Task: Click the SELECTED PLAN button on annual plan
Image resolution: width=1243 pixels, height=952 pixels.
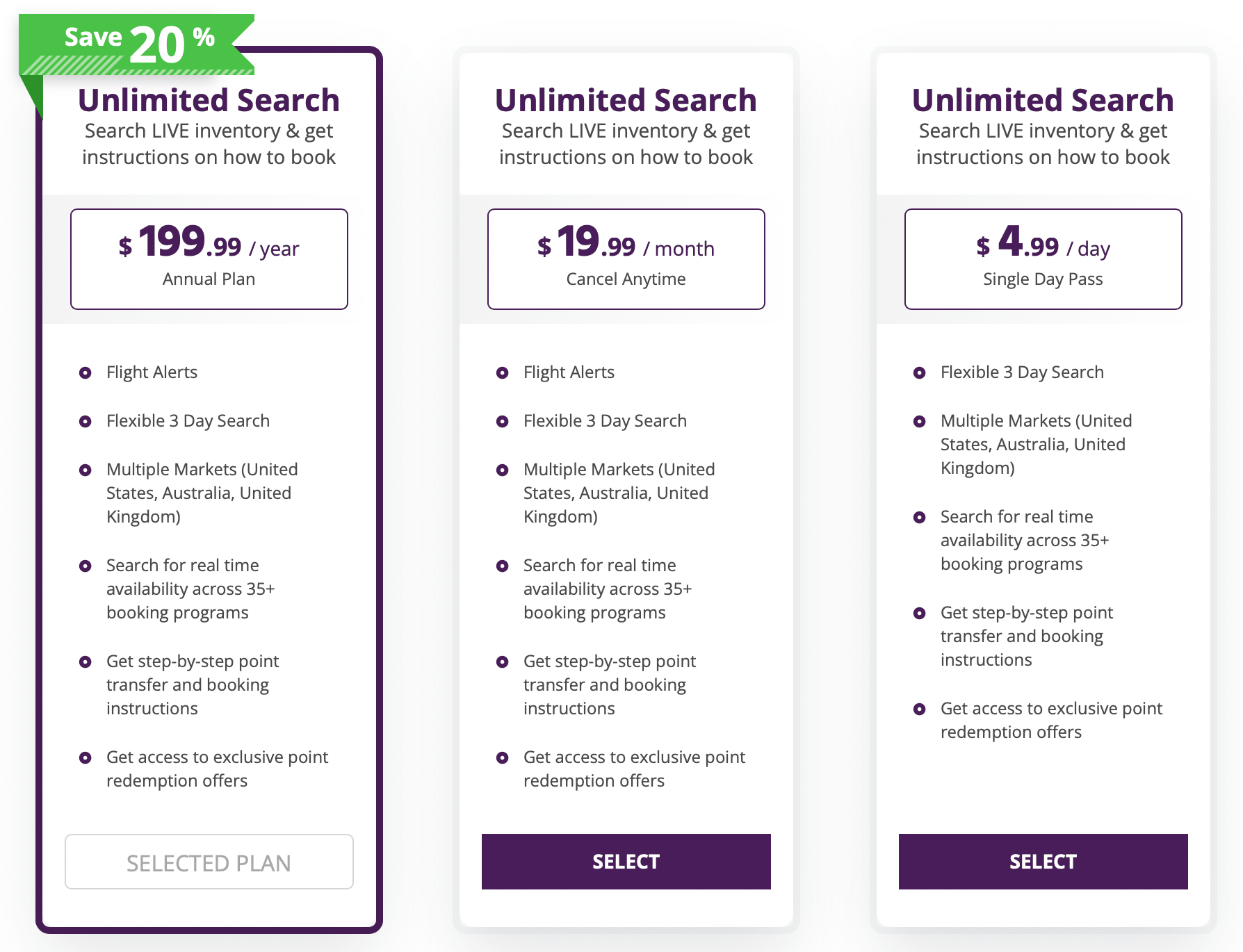Action: pos(209,862)
